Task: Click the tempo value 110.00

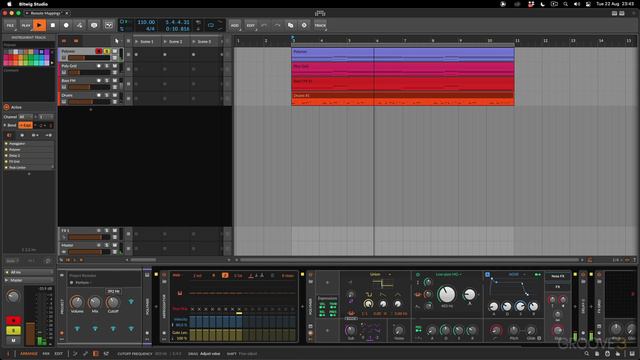Action: click(x=146, y=22)
